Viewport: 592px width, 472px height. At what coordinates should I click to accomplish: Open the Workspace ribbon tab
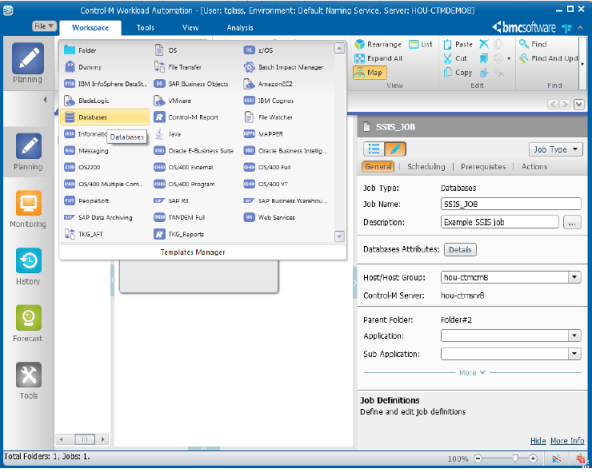coord(90,28)
